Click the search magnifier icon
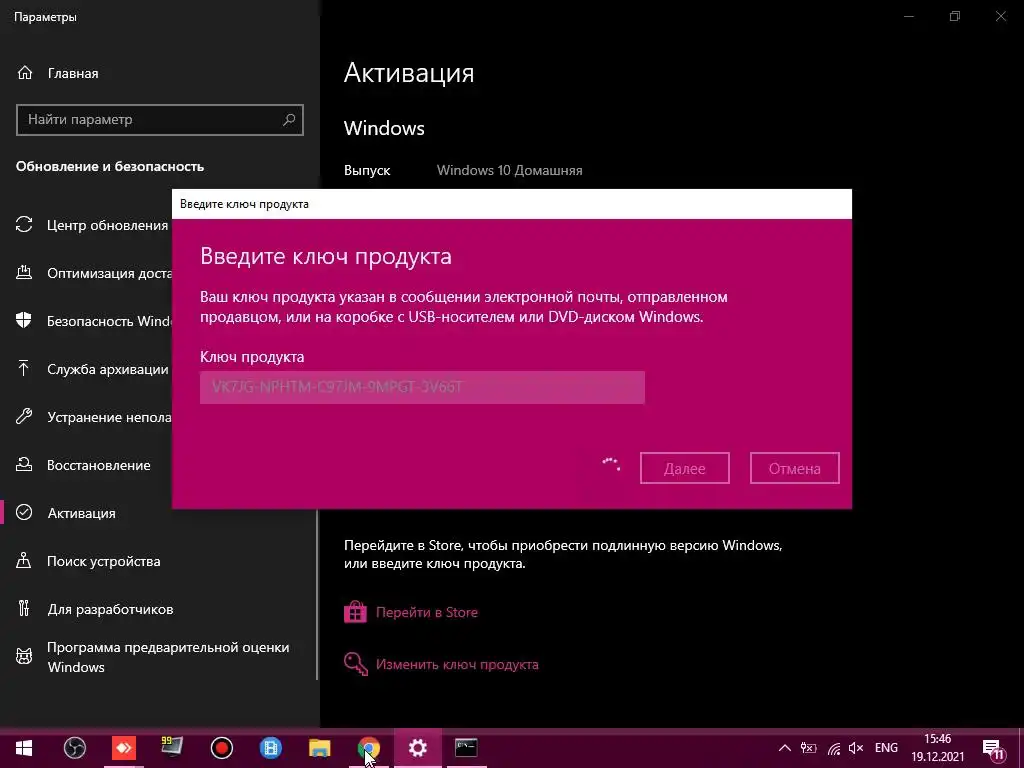 coord(289,120)
